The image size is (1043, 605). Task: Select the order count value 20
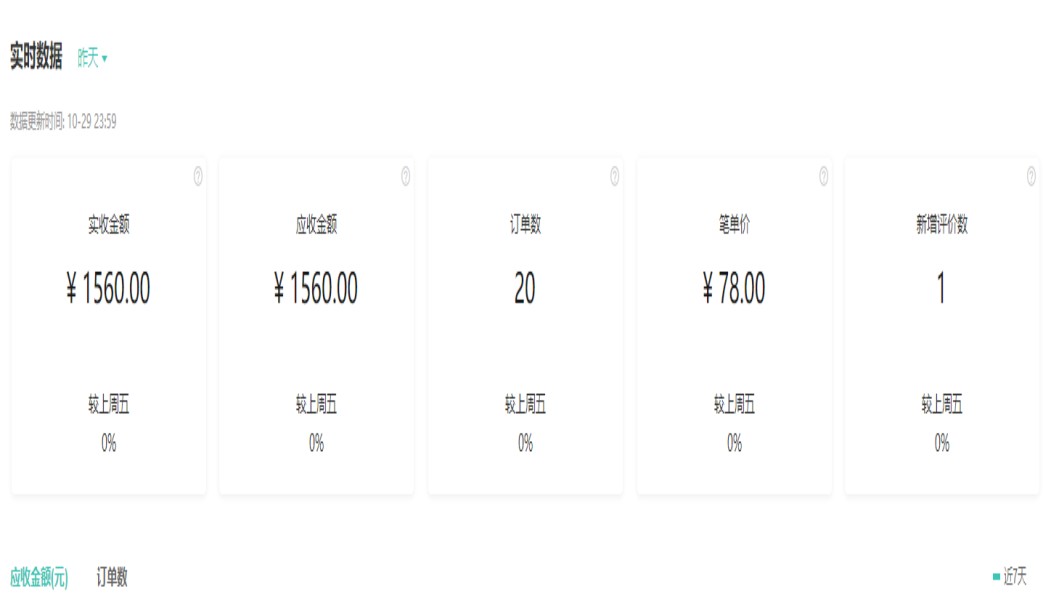click(525, 289)
